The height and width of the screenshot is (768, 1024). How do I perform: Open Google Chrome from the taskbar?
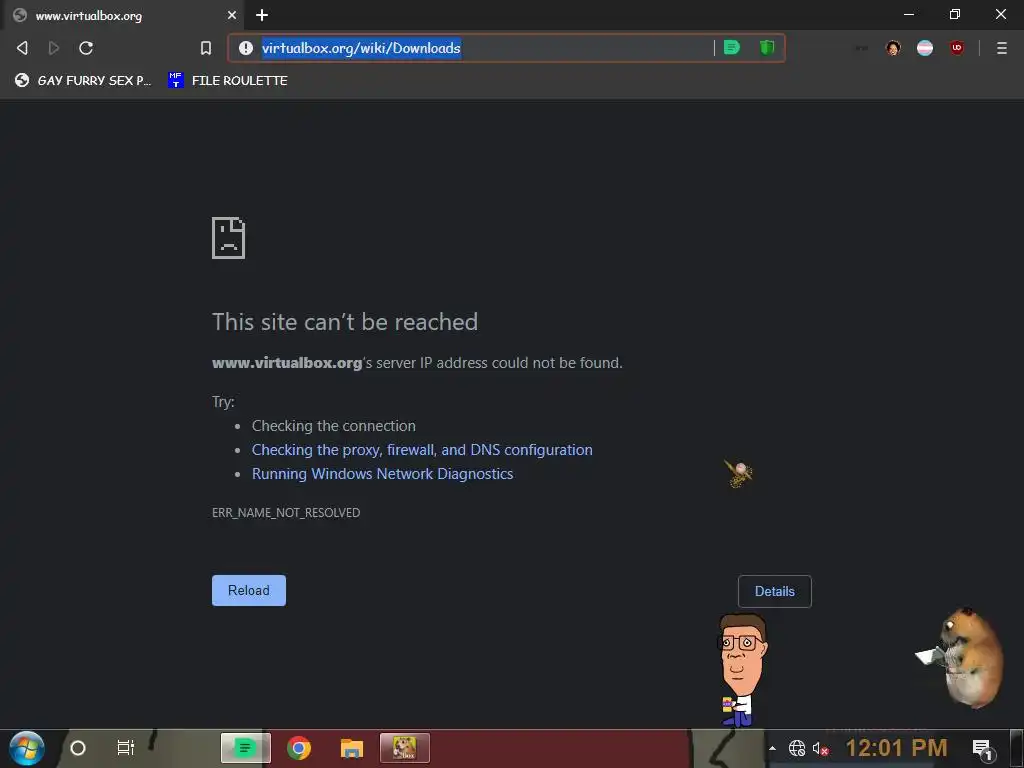click(298, 748)
